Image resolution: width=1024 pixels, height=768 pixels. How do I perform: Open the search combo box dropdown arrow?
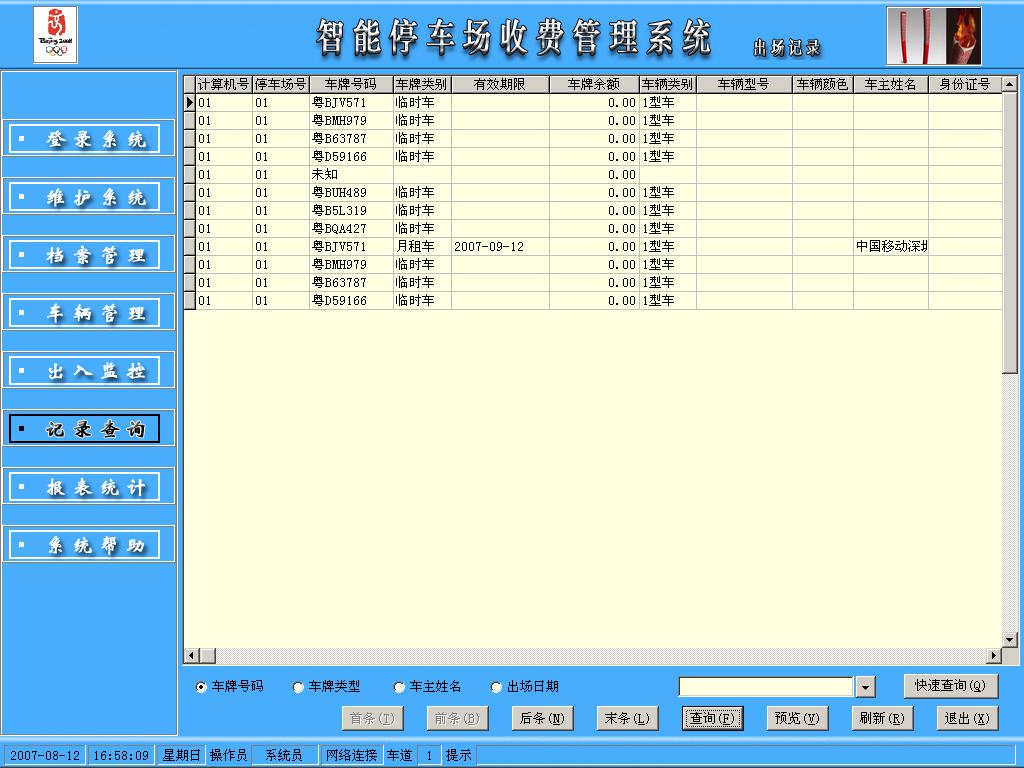(x=866, y=687)
